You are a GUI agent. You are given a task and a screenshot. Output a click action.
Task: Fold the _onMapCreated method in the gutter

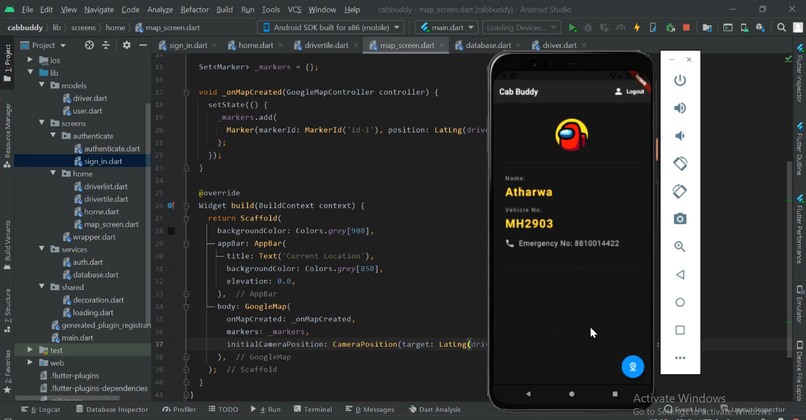click(186, 93)
